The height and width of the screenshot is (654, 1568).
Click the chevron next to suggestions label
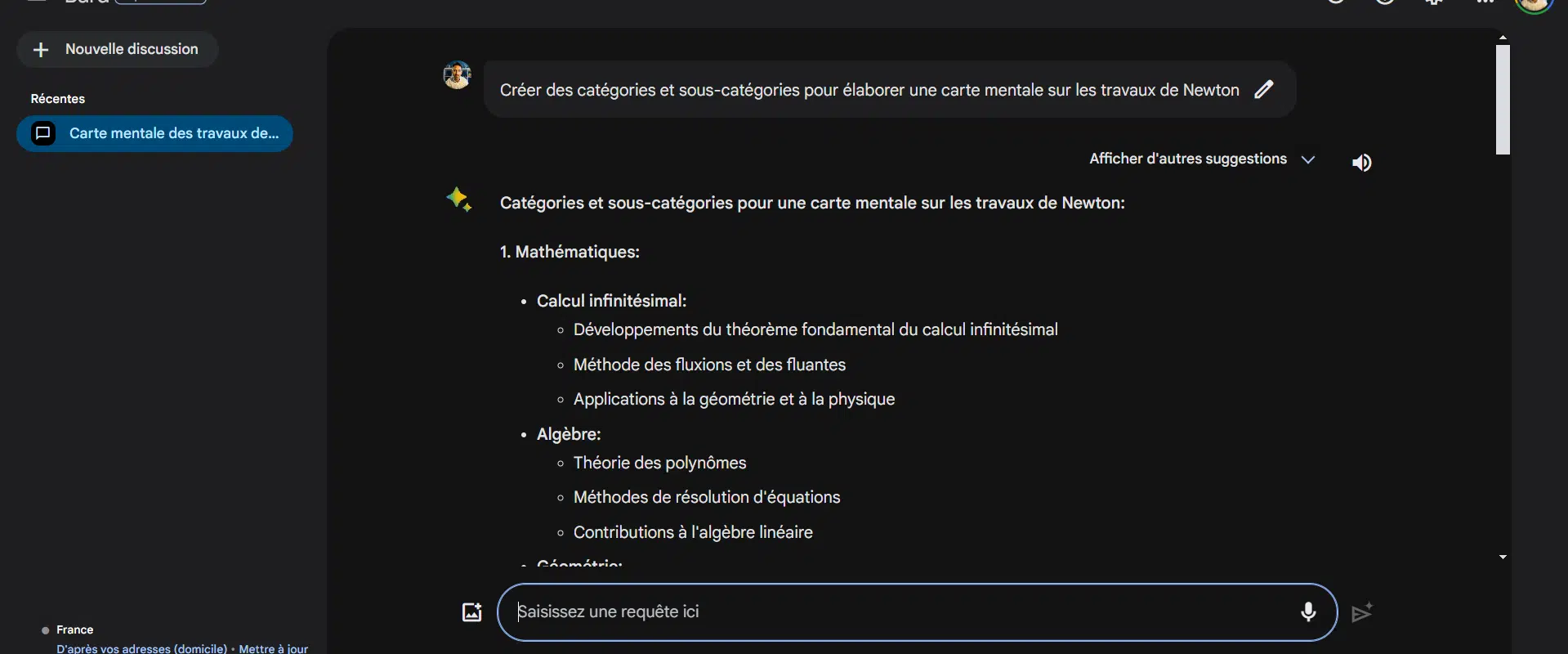coord(1307,159)
